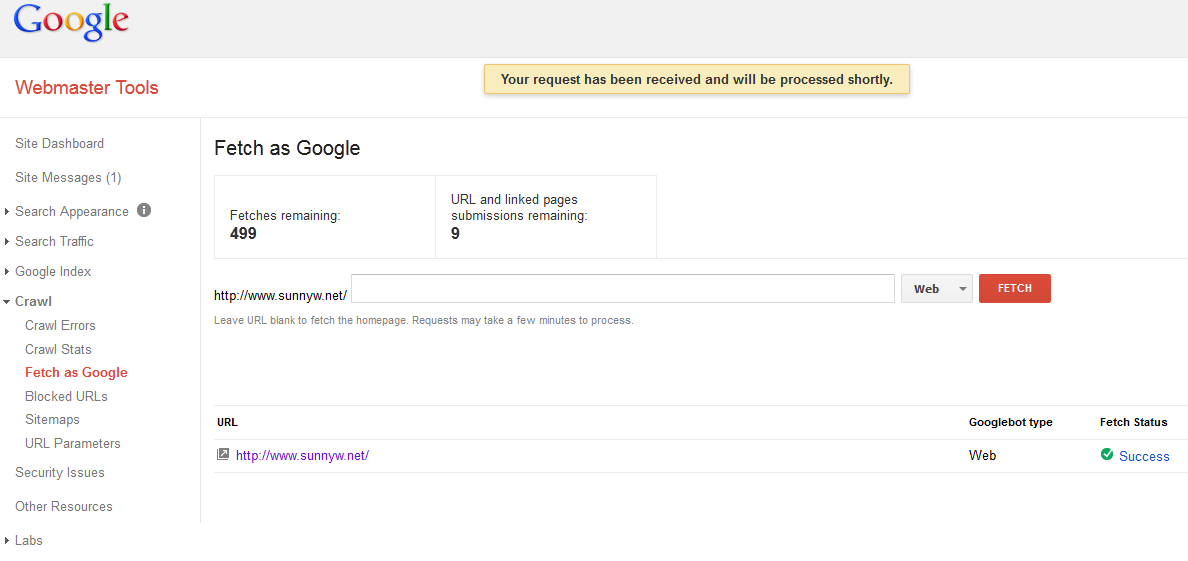Go to Crawl Errors
This screenshot has width=1188, height=561.
[61, 325]
